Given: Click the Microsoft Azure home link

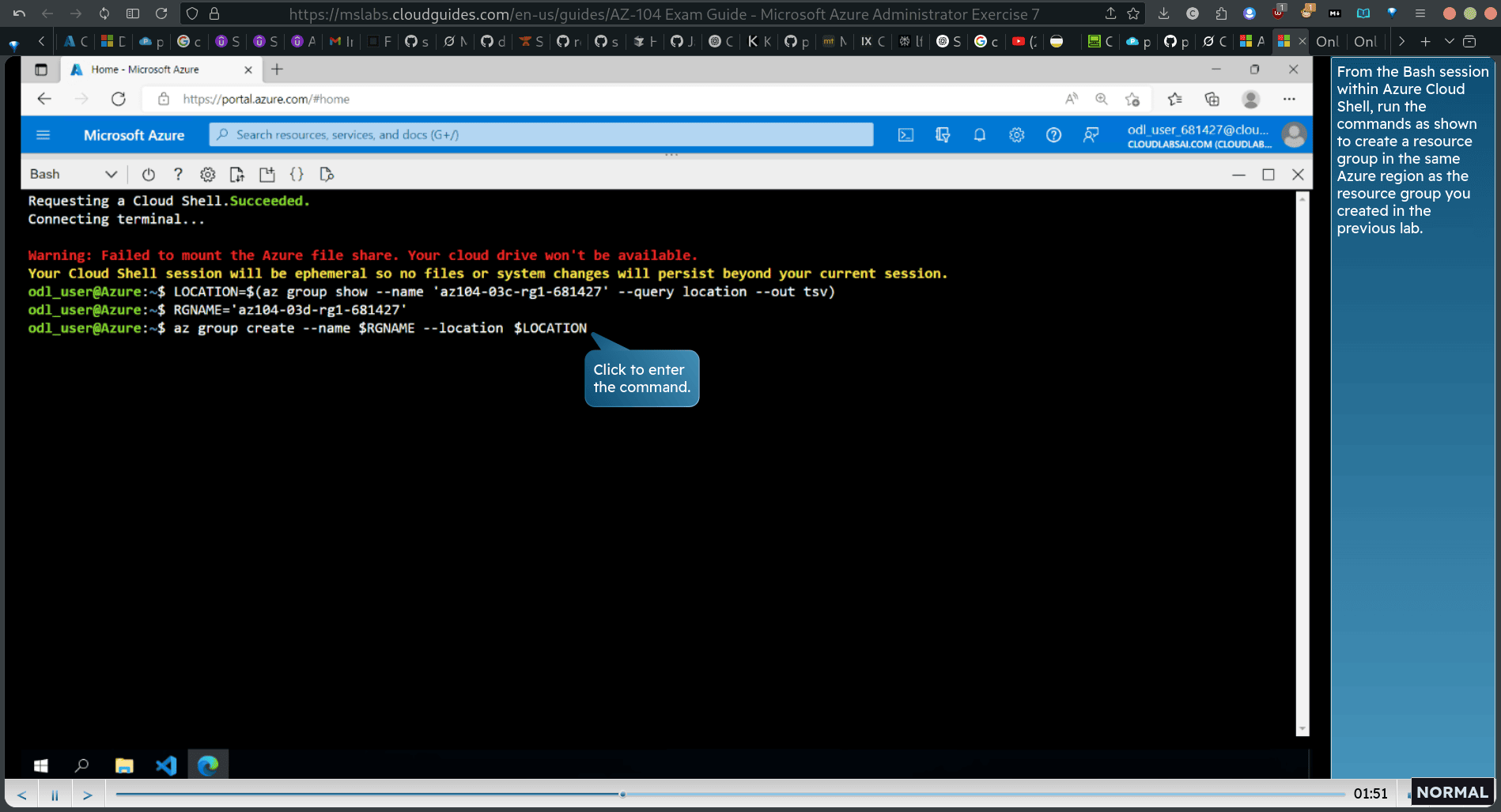Looking at the screenshot, I should pyautogui.click(x=134, y=135).
